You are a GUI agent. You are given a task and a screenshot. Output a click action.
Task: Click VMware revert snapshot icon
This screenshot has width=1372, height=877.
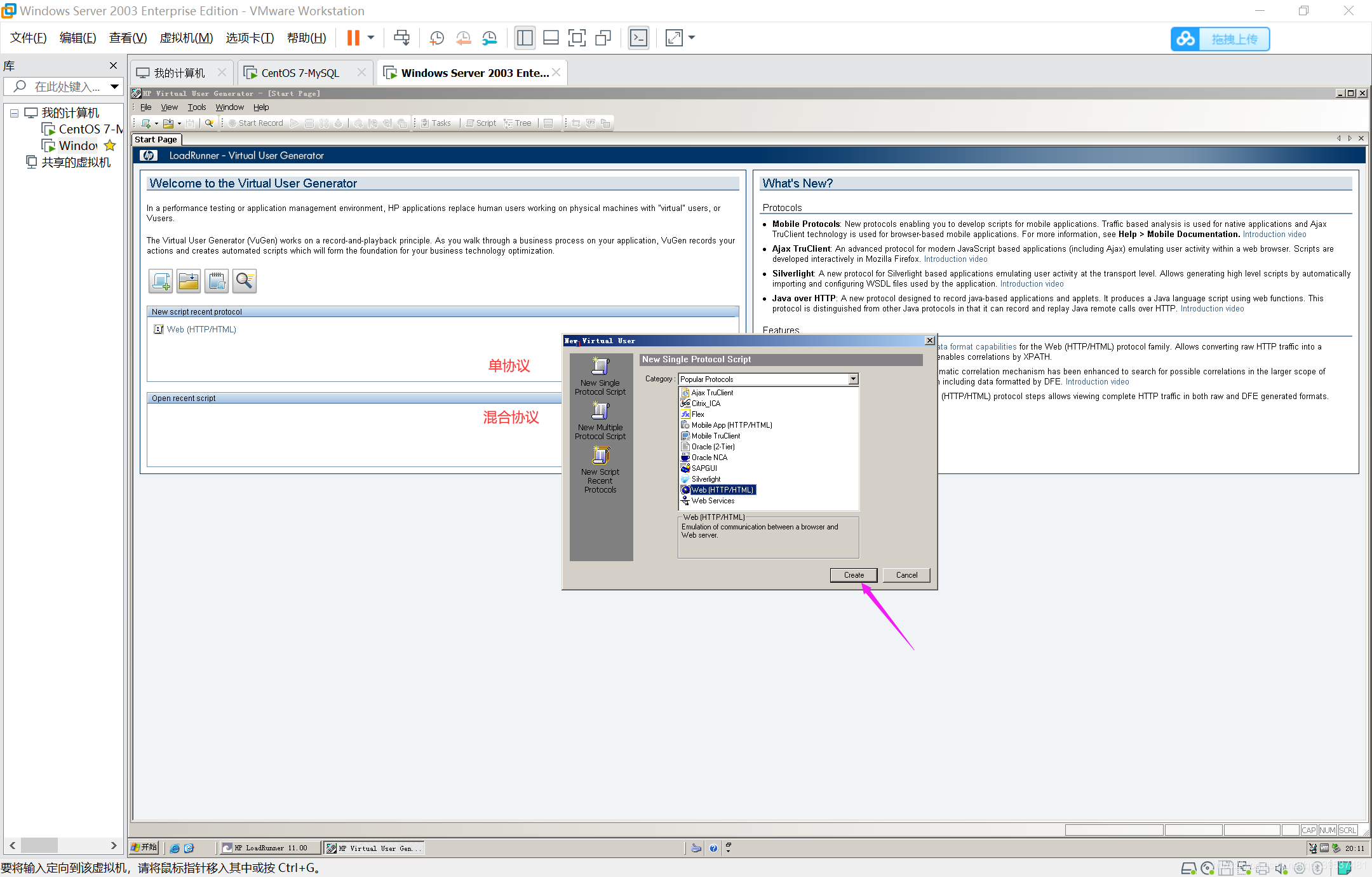coord(463,38)
